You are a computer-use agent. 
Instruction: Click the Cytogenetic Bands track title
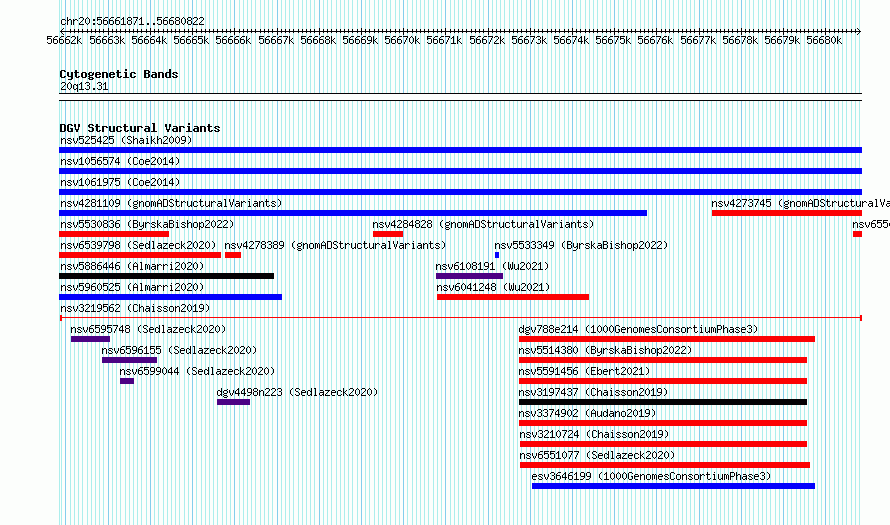119,74
